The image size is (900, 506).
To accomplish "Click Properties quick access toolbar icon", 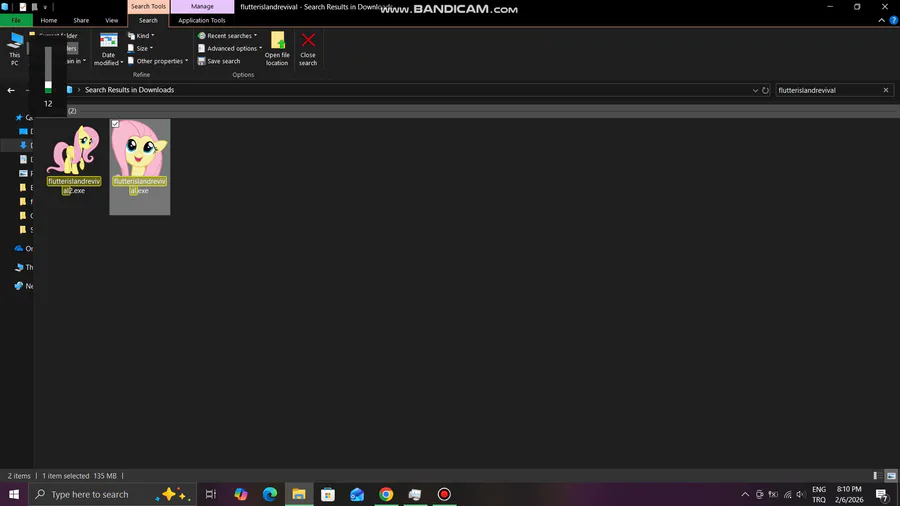I will [x=22, y=7].
